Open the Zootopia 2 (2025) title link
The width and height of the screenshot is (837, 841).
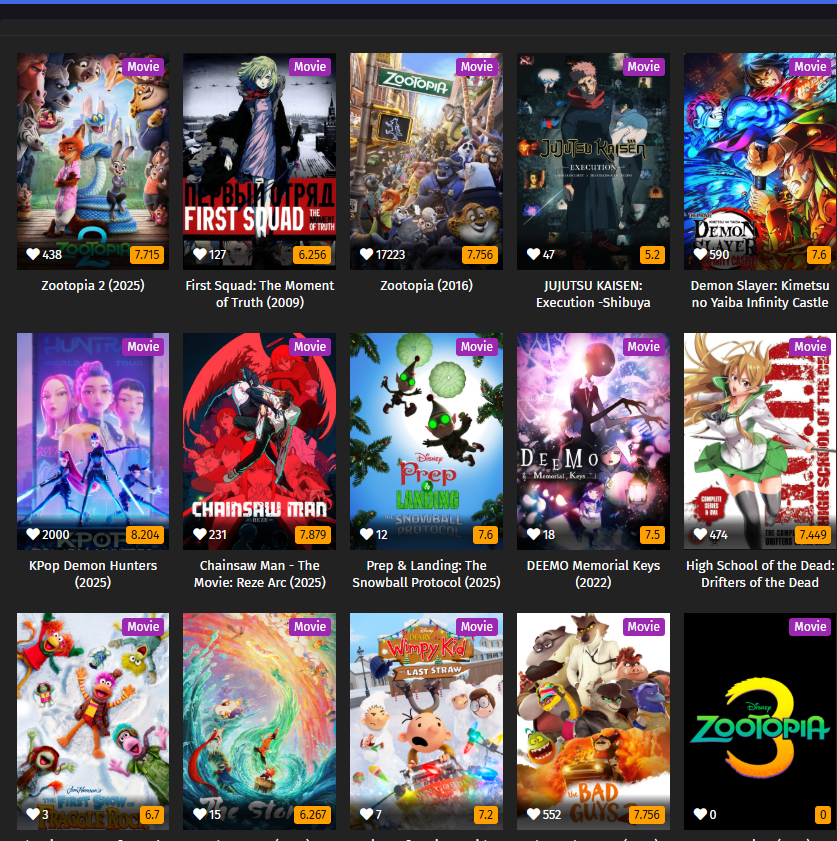coord(93,285)
